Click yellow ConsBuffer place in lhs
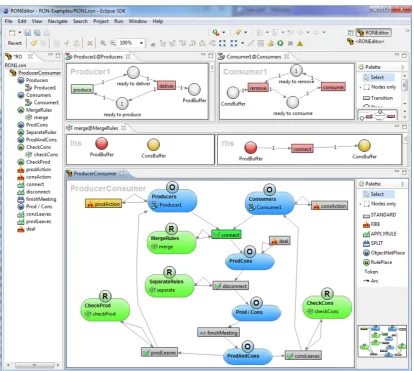 pyautogui.click(x=153, y=145)
